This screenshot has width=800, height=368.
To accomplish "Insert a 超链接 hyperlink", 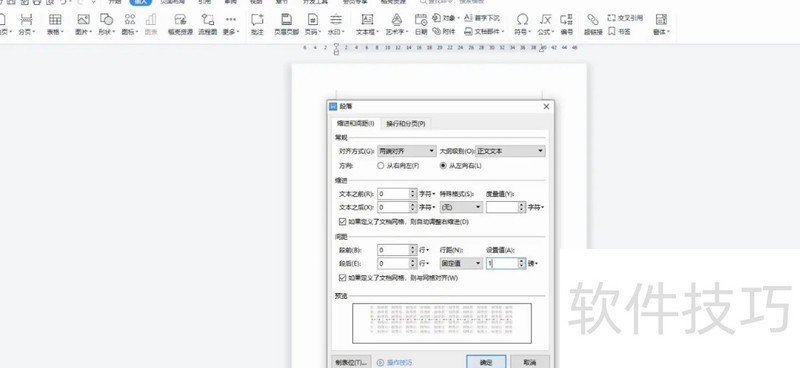I will (x=593, y=24).
